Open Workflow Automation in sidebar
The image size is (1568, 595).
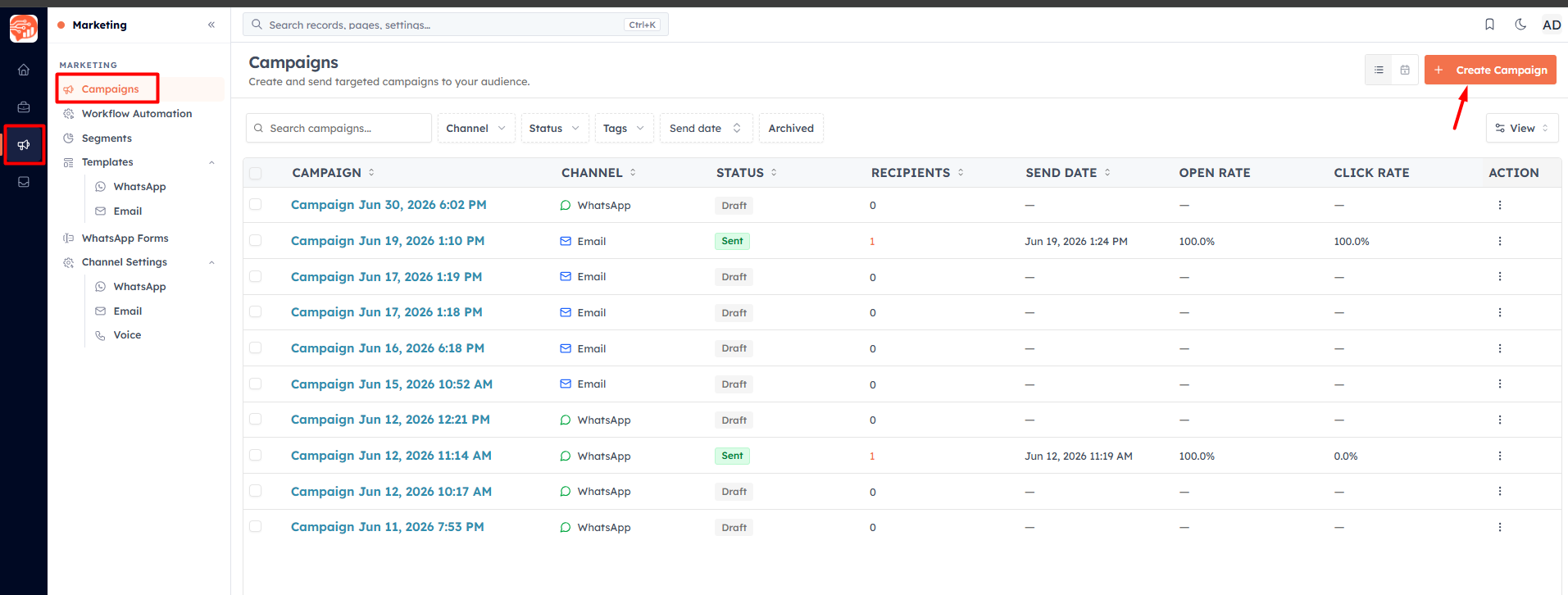pyautogui.click(x=137, y=114)
